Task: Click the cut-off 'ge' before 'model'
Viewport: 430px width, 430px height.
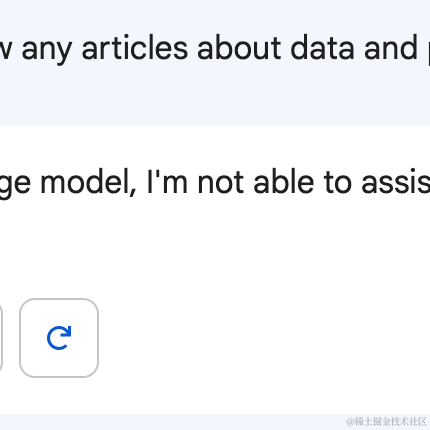Action: coord(15,185)
